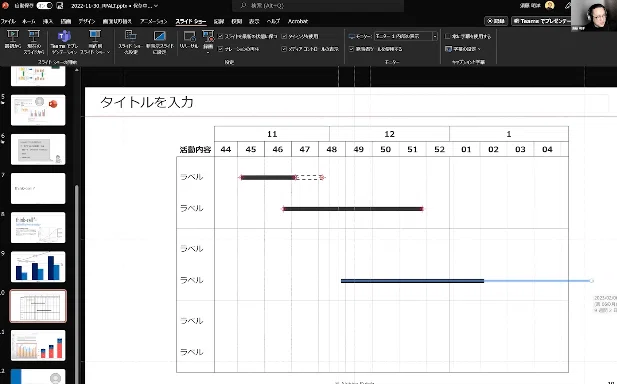Click the Teams でプレゼンテーション button

coord(541,21)
